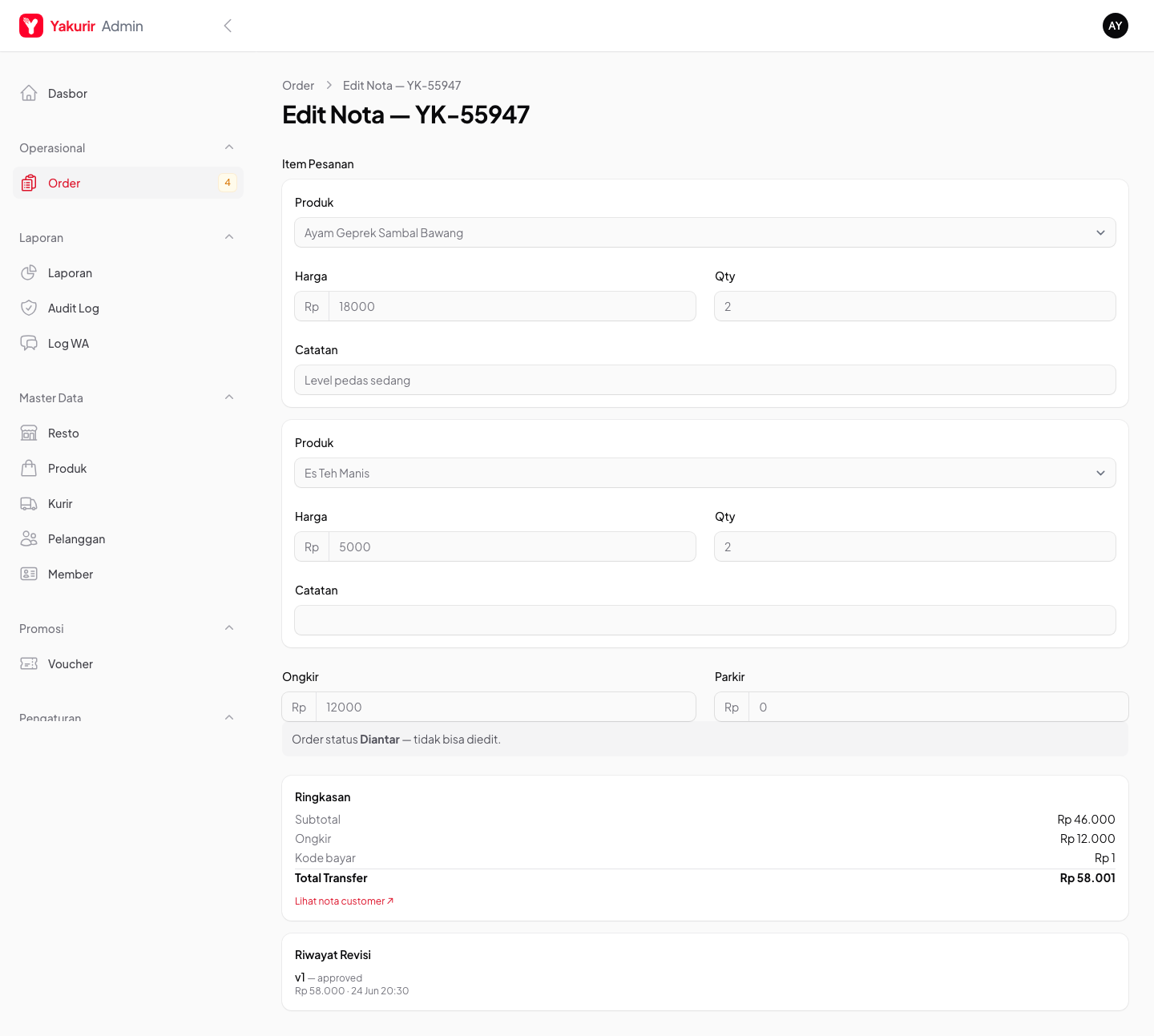Image resolution: width=1154 pixels, height=1036 pixels.
Task: Click the Audit Log shield icon
Action: coord(29,308)
